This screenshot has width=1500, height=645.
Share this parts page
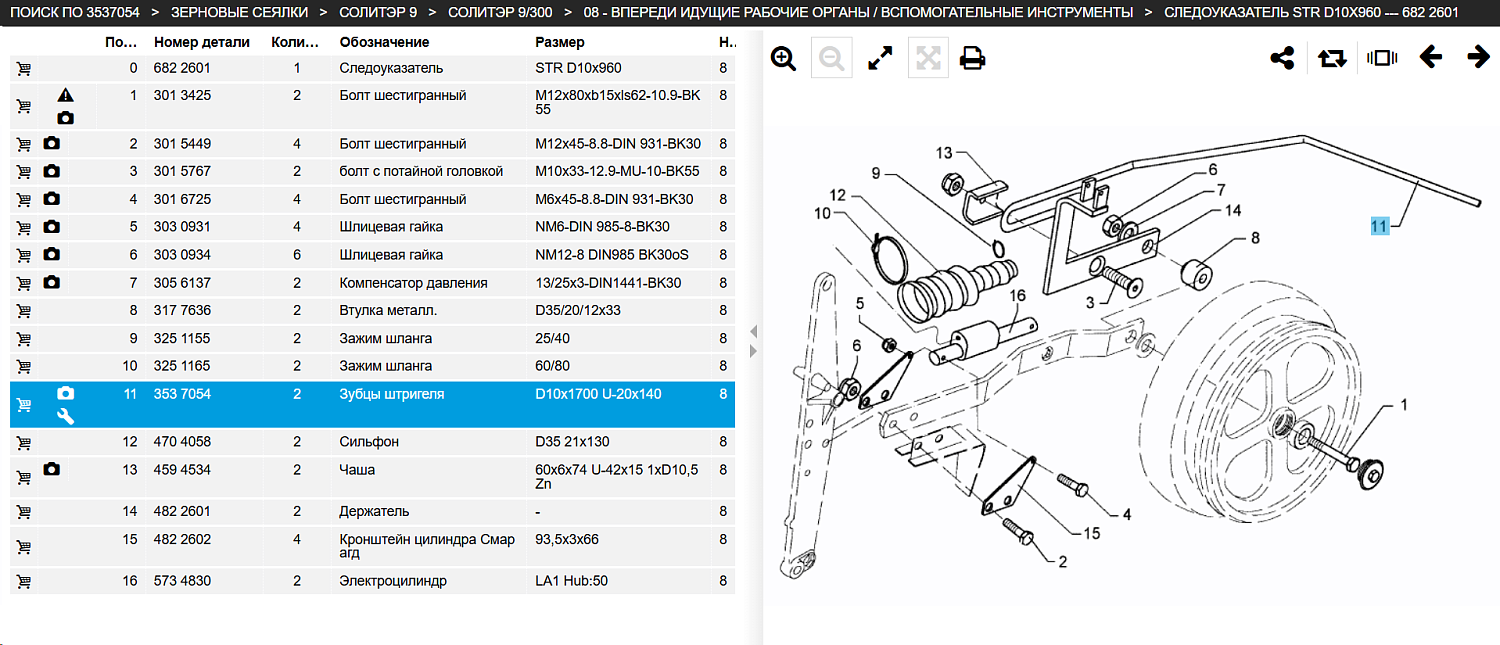point(1283,58)
